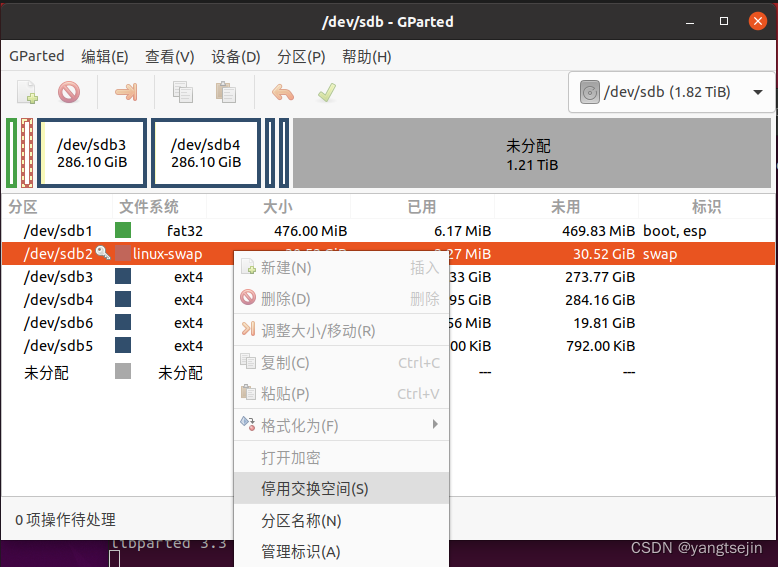Screen dimensions: 778x567
Task: Click the swap flag in sdb2 row
Action: [660, 254]
